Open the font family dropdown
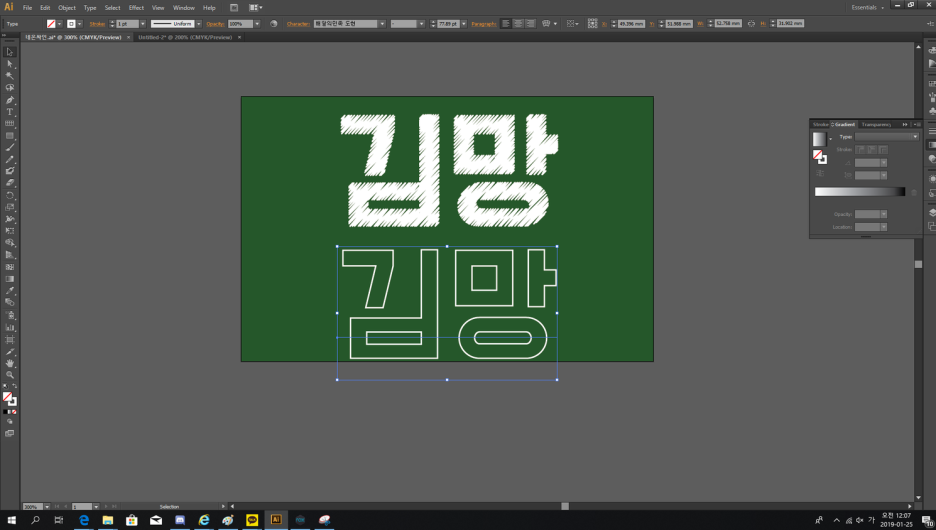The height and width of the screenshot is (530, 936). pos(381,23)
